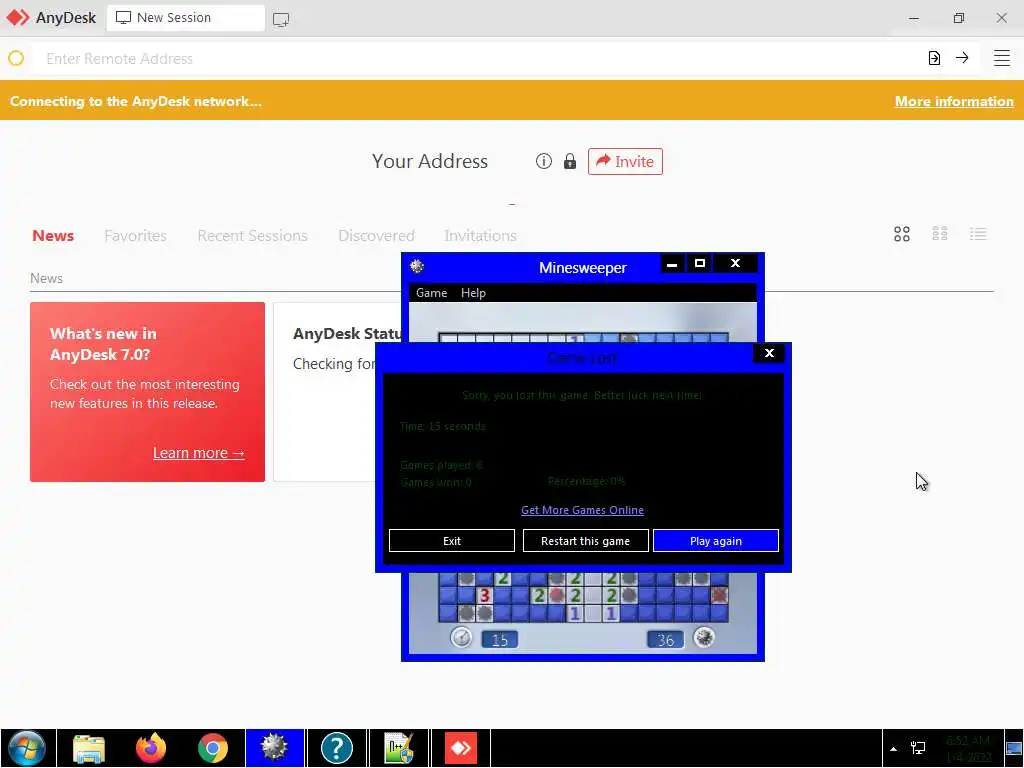Click the Help question mark taskbar icon
The width and height of the screenshot is (1024, 768).
click(337, 748)
